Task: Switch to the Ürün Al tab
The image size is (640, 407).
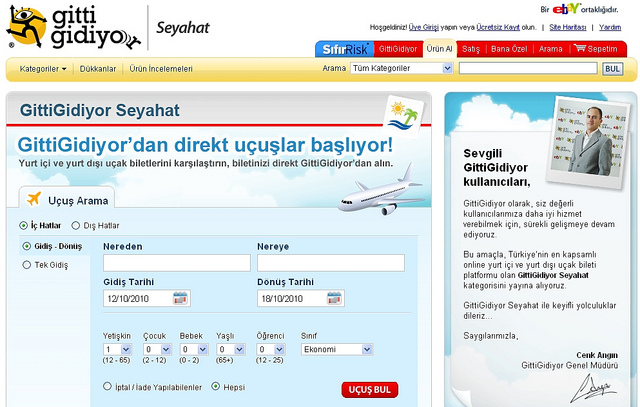Action: [x=439, y=49]
